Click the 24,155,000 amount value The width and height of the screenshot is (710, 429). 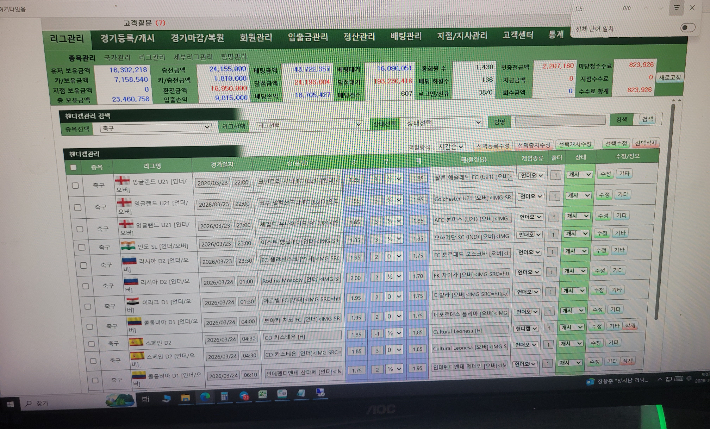point(228,68)
